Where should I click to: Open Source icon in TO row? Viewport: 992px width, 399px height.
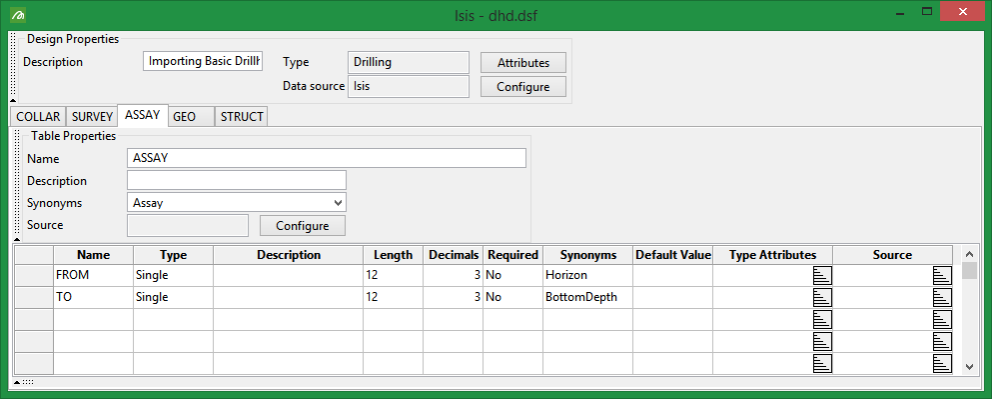pyautogui.click(x=942, y=297)
